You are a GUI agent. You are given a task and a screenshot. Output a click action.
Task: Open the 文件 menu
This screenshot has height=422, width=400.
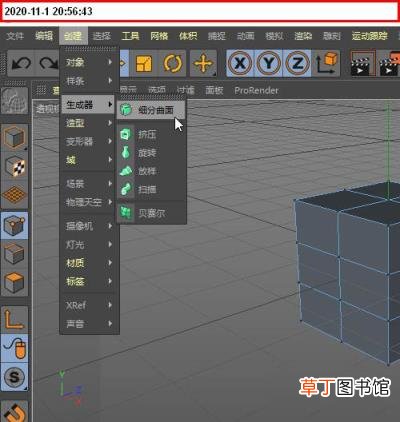coord(15,36)
